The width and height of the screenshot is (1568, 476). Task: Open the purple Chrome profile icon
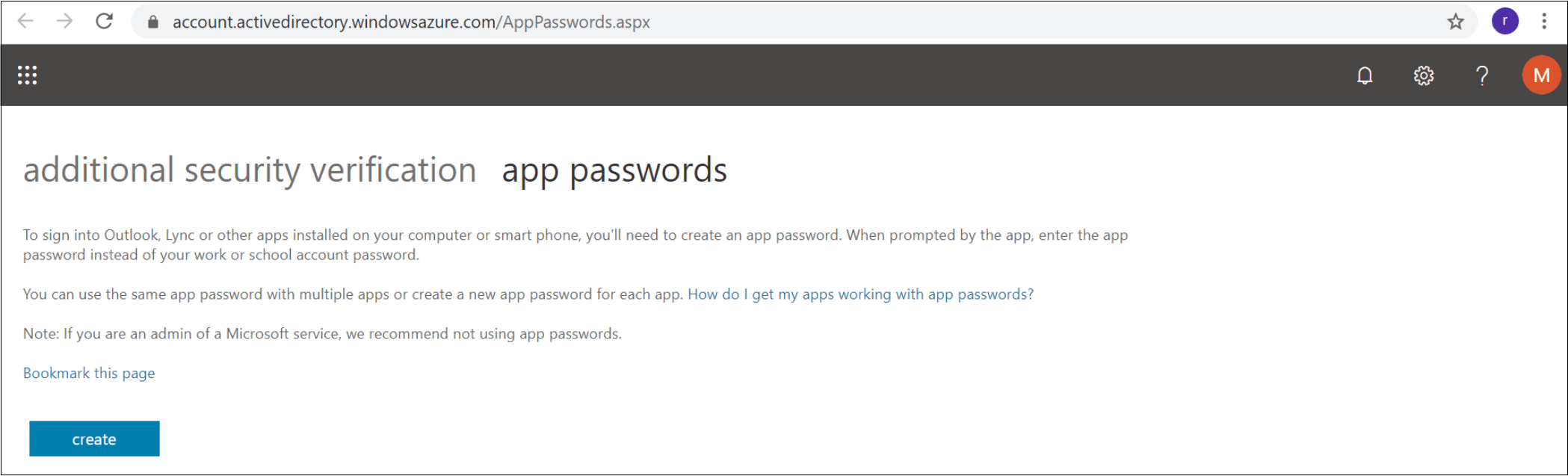[1505, 22]
